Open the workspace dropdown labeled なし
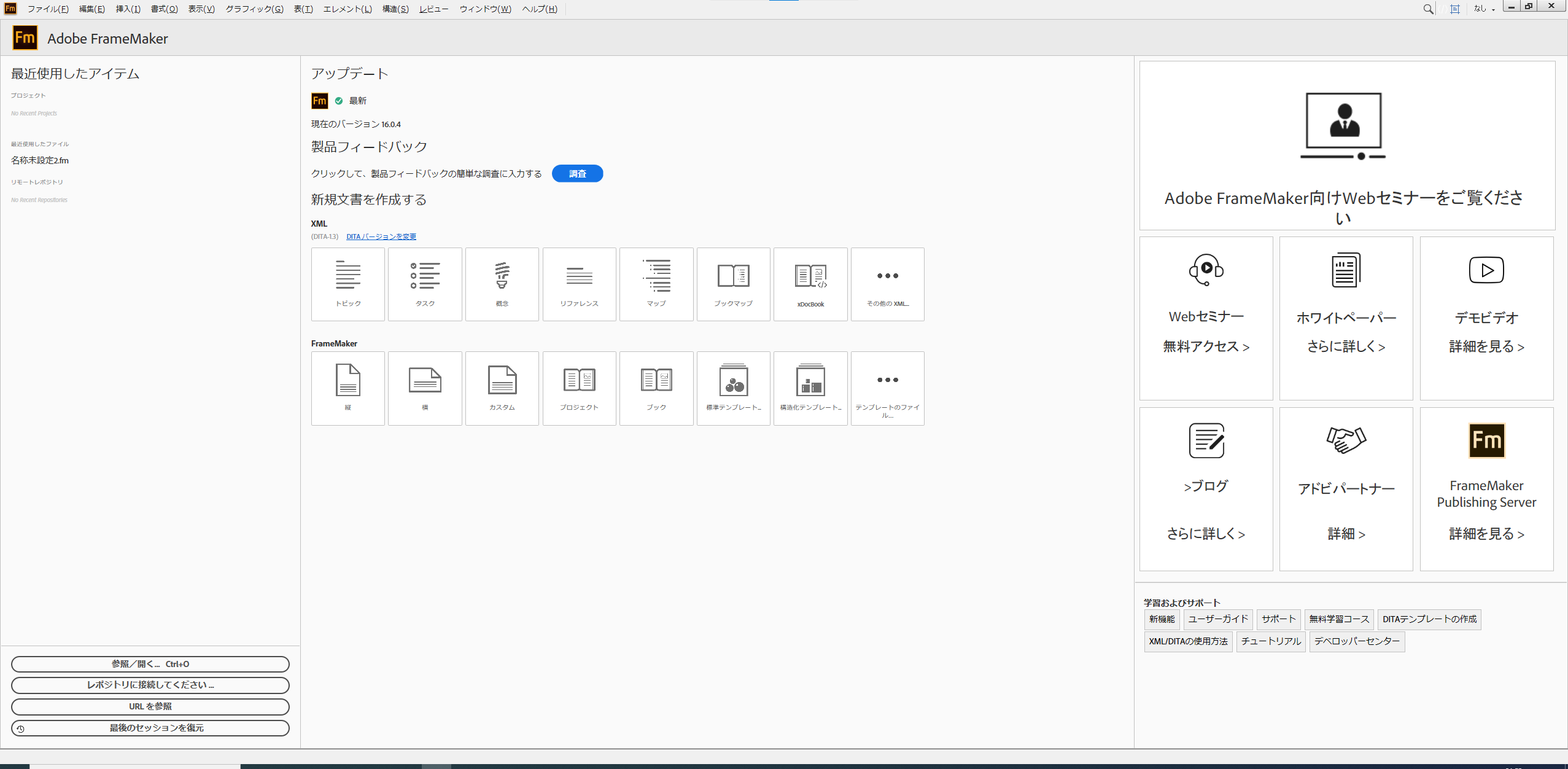The width and height of the screenshot is (1568, 769). 1485,9
